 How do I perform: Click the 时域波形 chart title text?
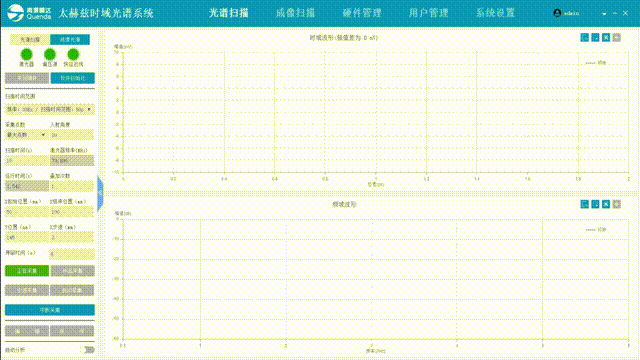pos(344,38)
